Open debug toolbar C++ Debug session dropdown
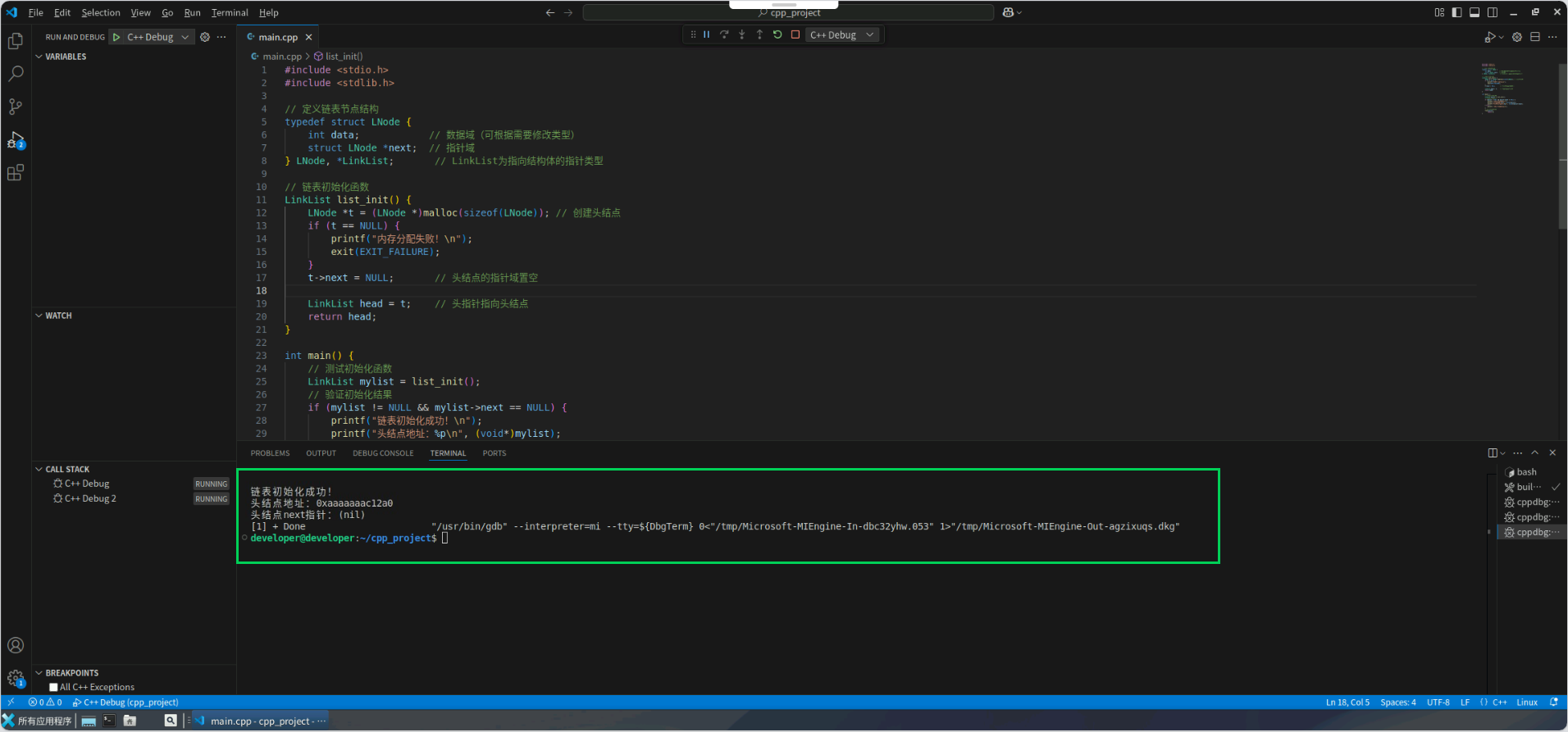Viewport: 1568px width, 732px height. (843, 34)
